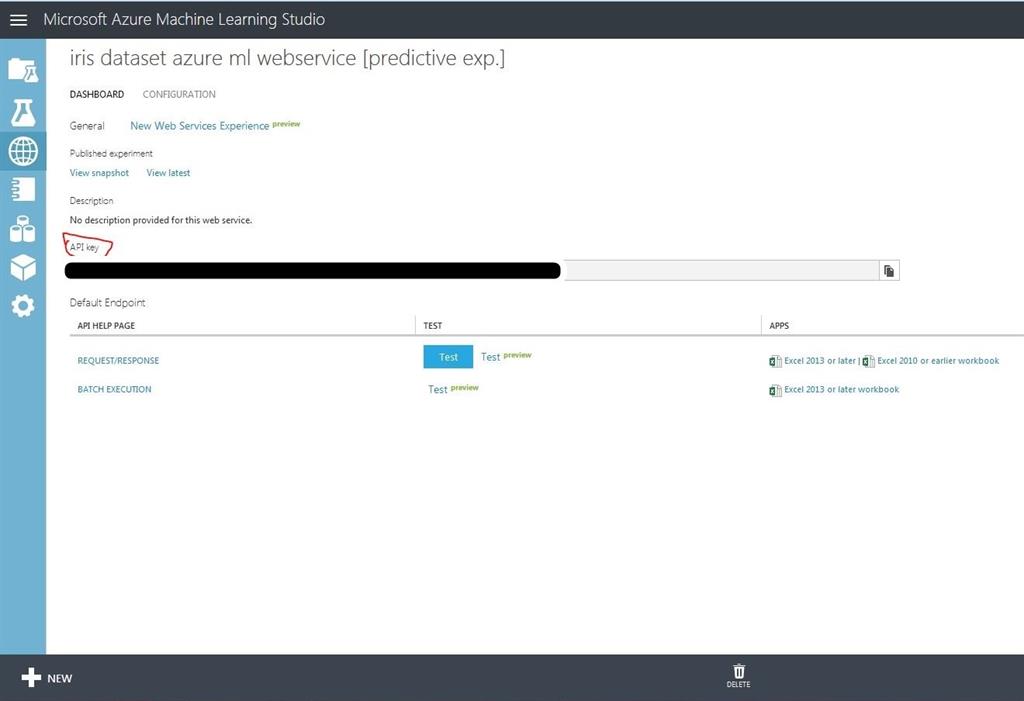The image size is (1024, 701).
Task: Open Datasets icon in sidebar
Action: [23, 229]
